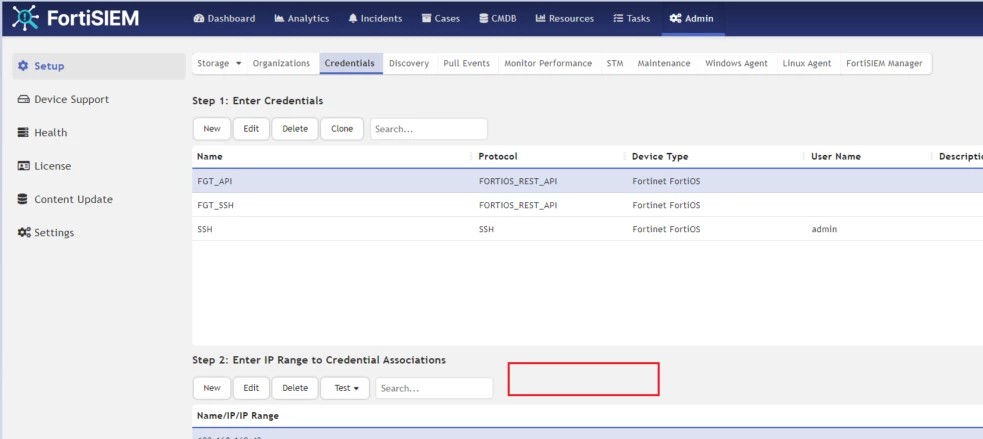Sort by the Protocol column header

coord(498,156)
